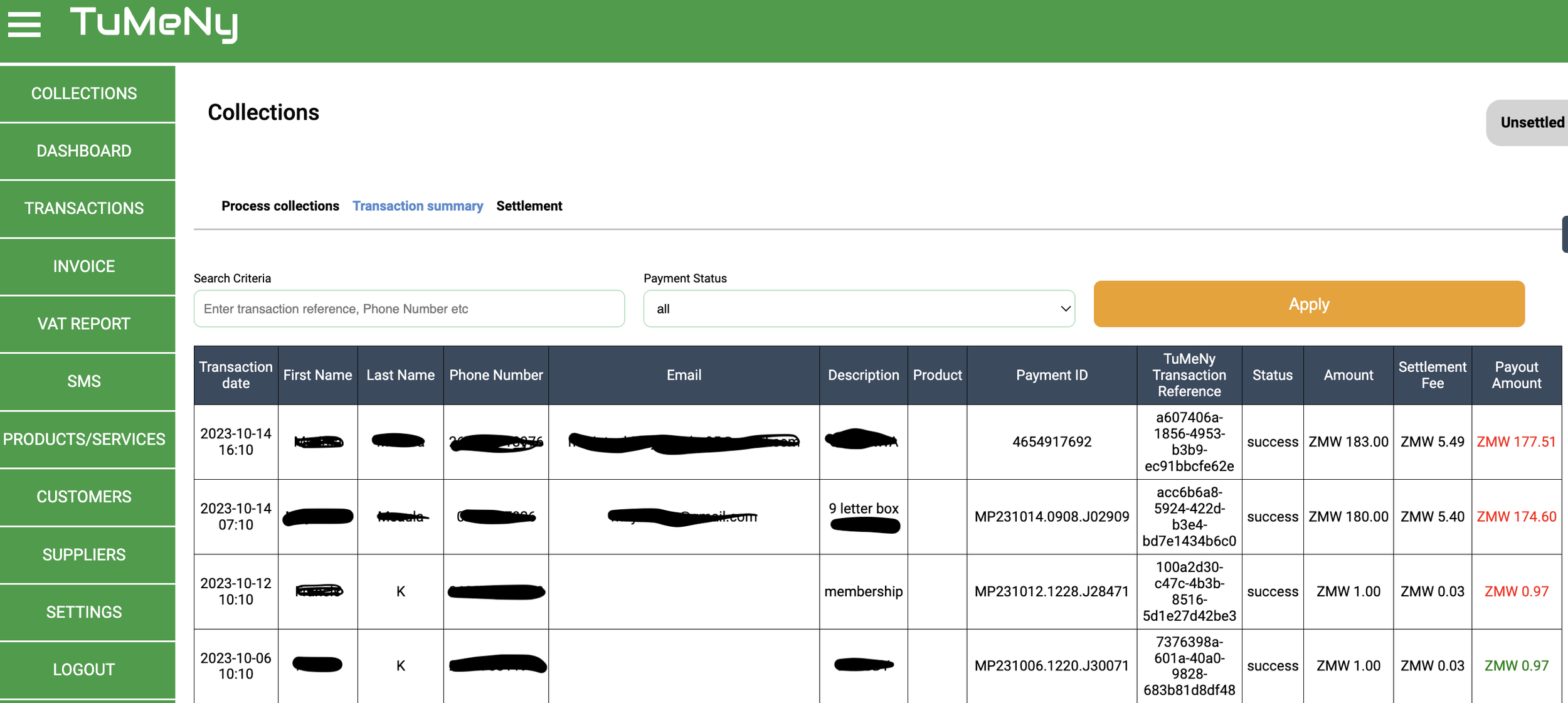Click the search criteria input field
The image size is (1568, 703).
[409, 309]
